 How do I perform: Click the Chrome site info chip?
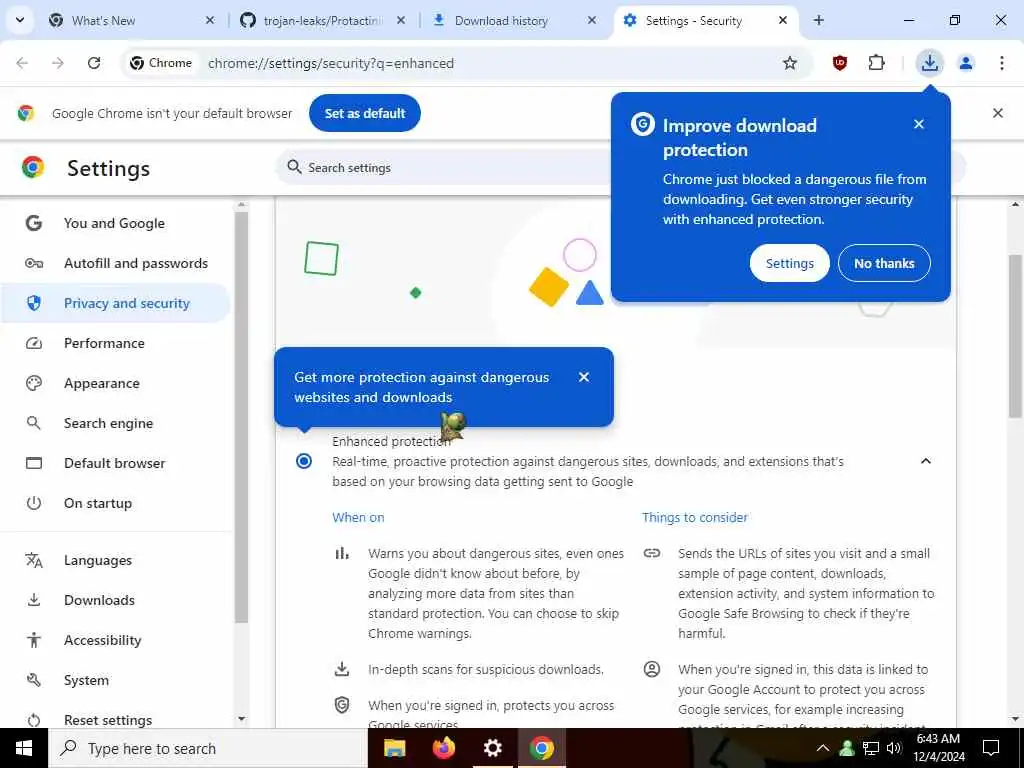[x=161, y=63]
